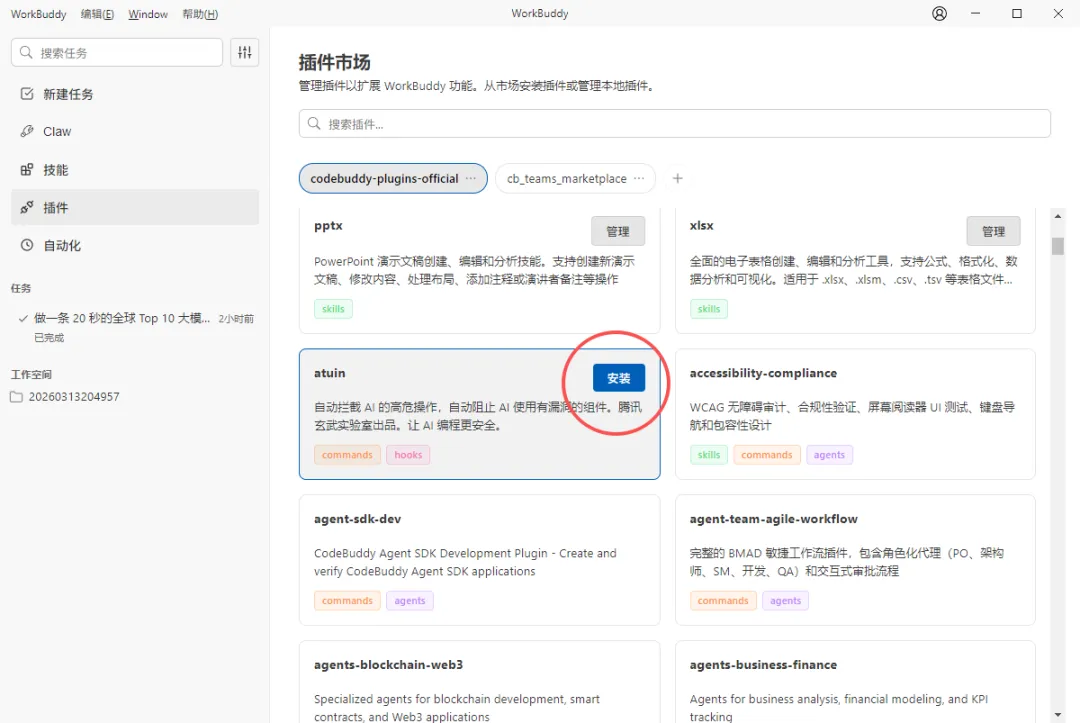This screenshot has height=723, width=1080.
Task: Open options dots on codebuddy-plugins-official tab
Action: click(470, 178)
